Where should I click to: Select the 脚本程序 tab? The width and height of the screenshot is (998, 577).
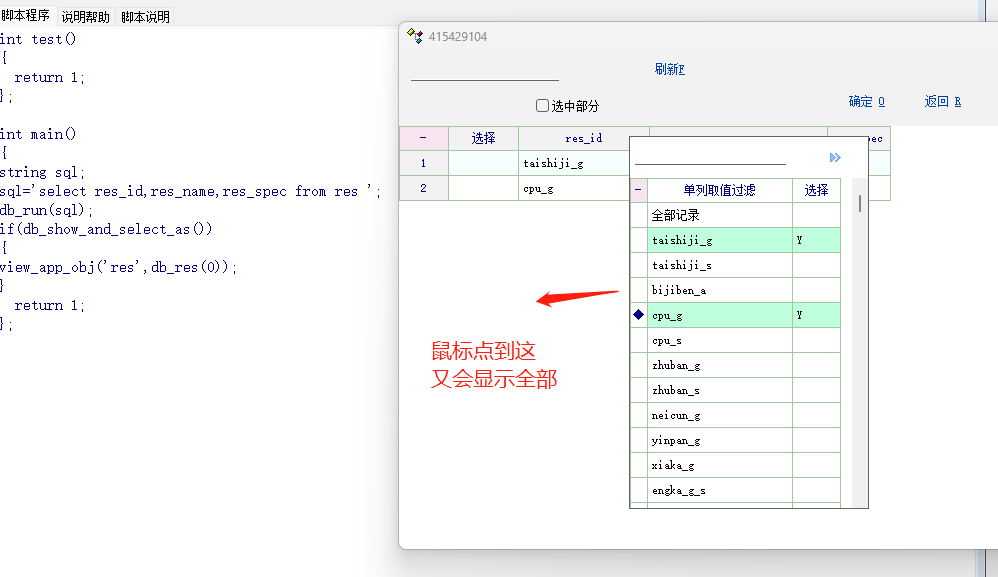click(26, 16)
